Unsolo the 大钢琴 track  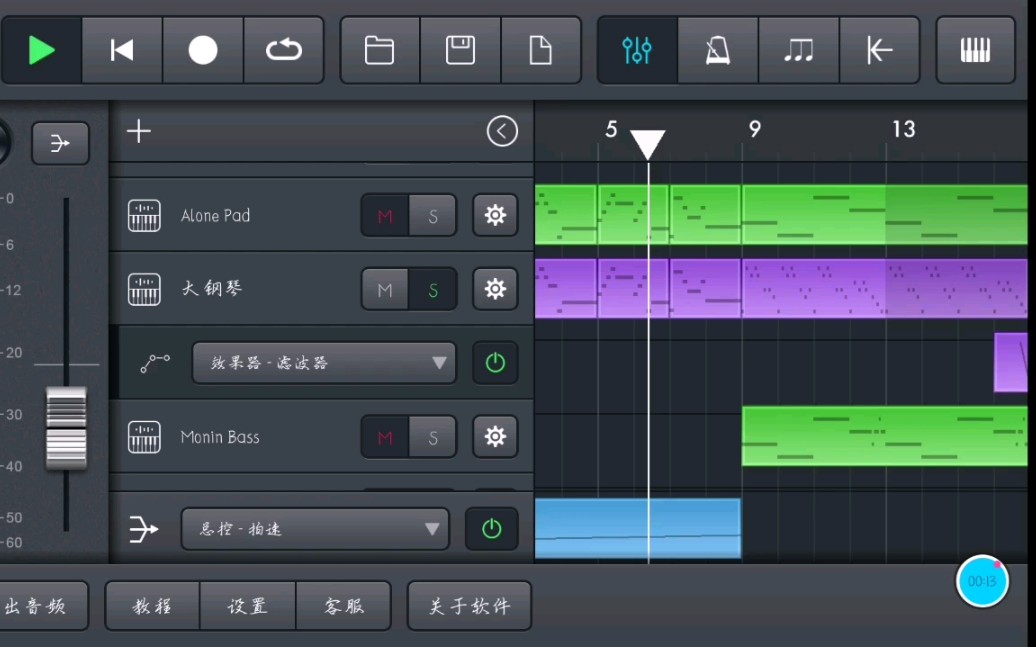tap(433, 289)
